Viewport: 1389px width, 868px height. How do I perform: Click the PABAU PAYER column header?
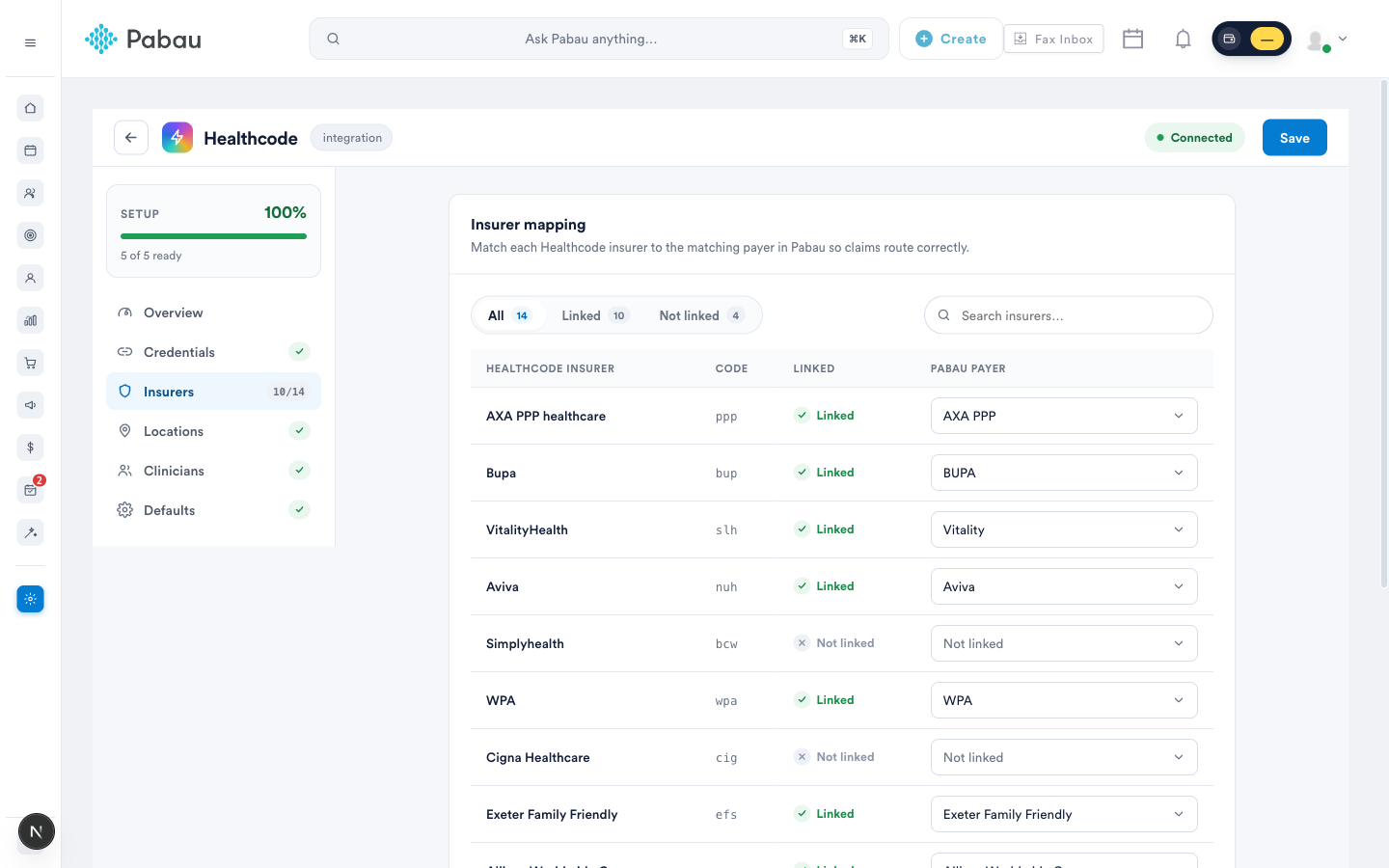[967, 368]
